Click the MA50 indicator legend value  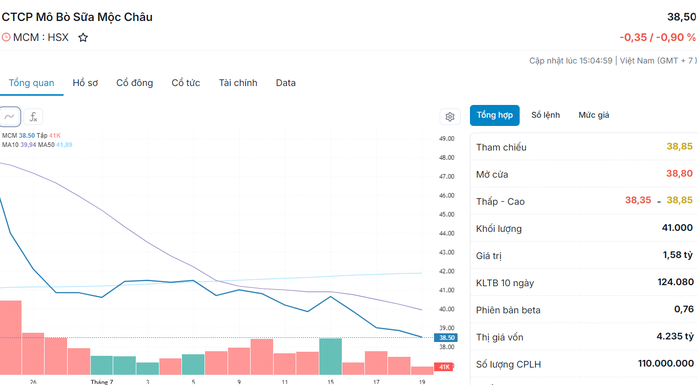pos(64,145)
